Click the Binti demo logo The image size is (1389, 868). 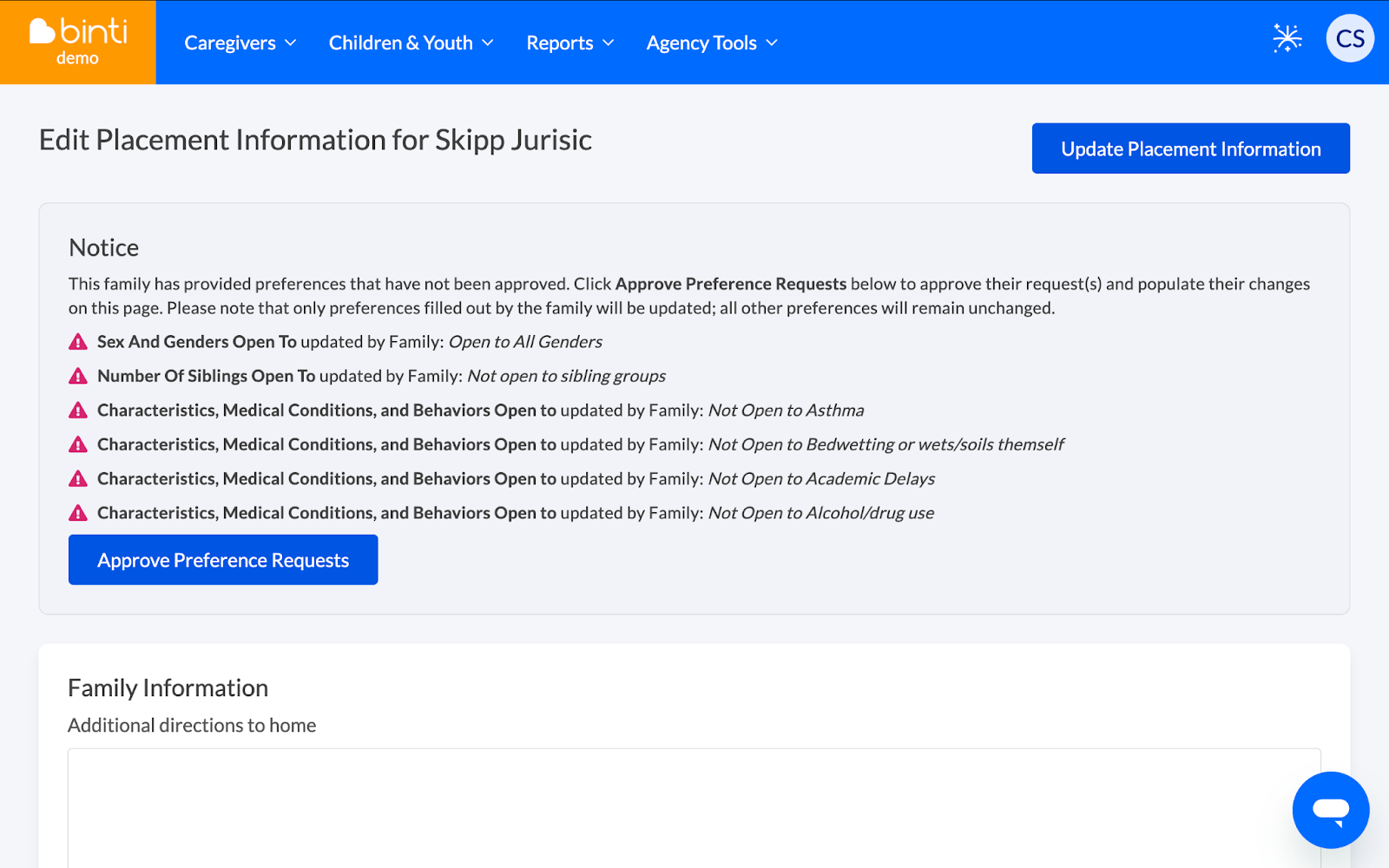click(78, 42)
